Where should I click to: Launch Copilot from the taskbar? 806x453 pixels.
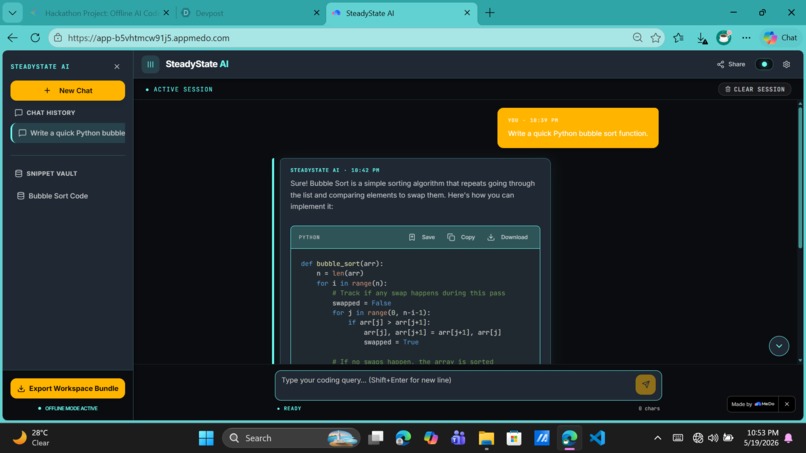point(431,438)
